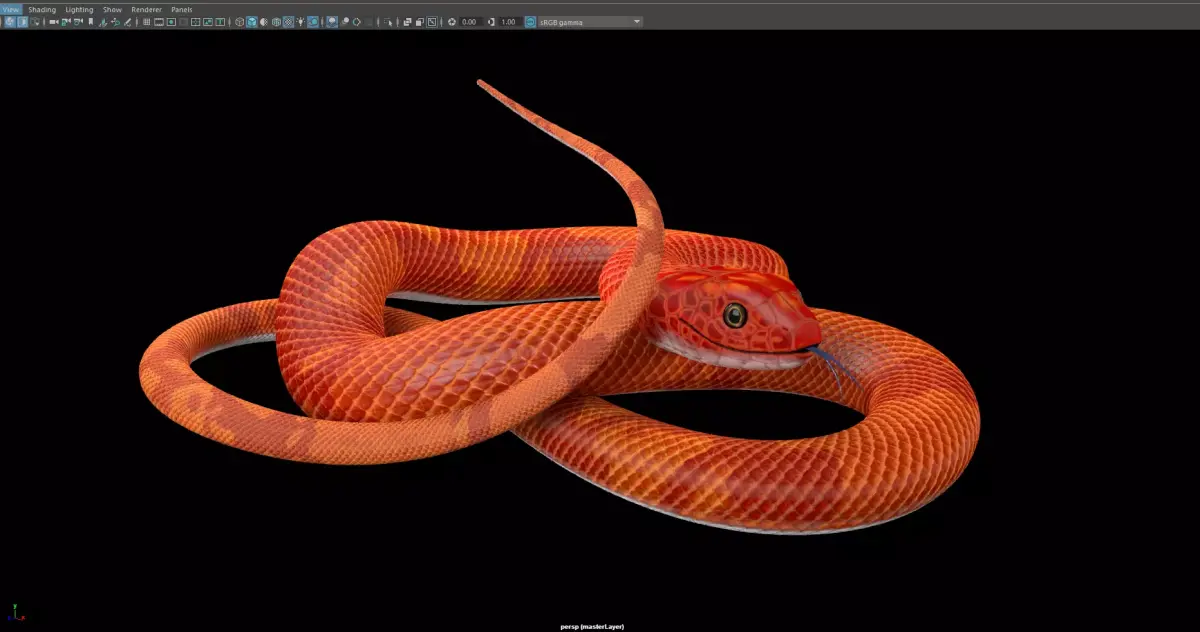This screenshot has height=632, width=1200.
Task: Toggle the View Transform button
Action: coord(530,22)
